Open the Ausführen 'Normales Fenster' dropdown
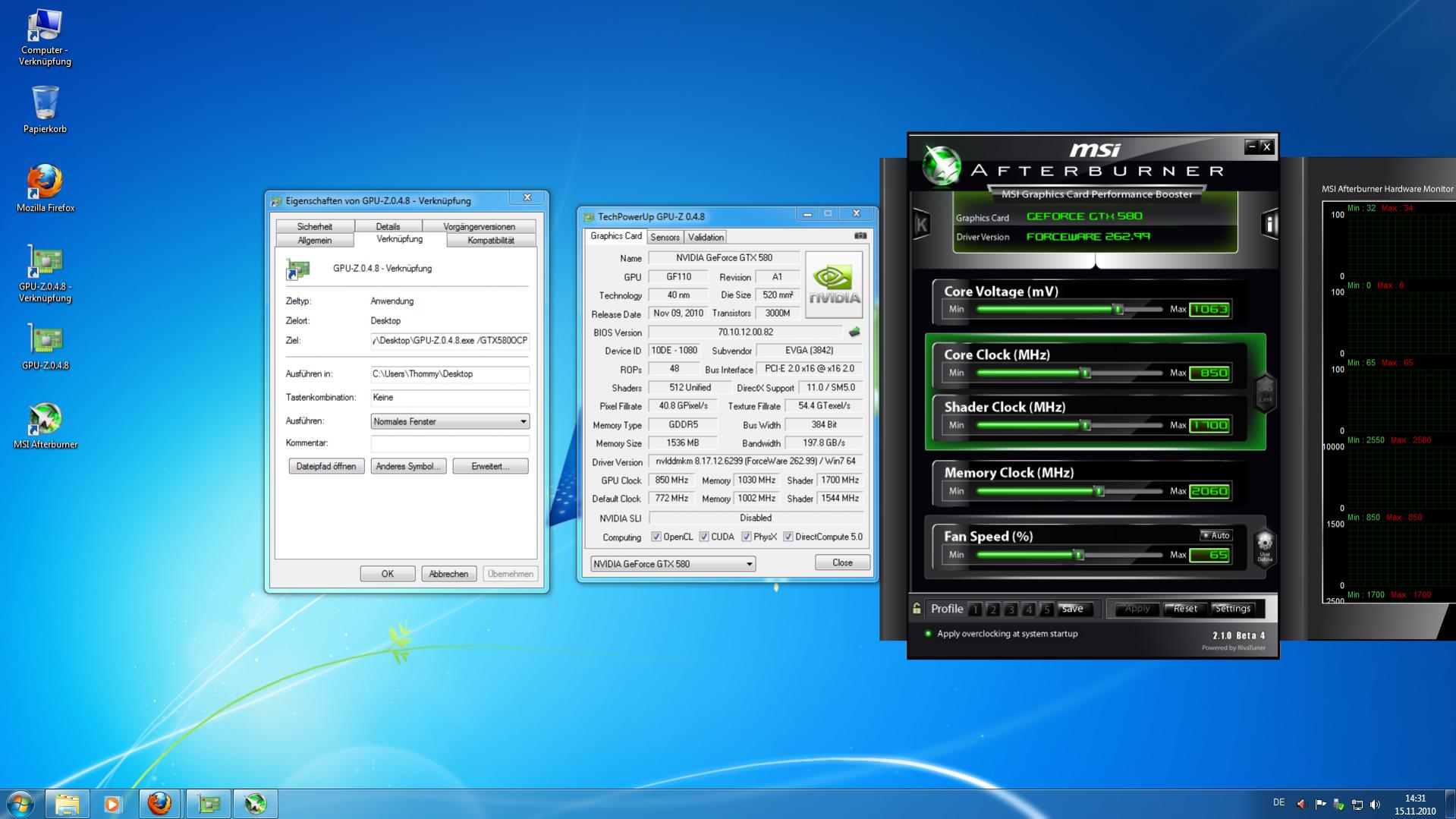The image size is (1456, 819). coord(450,422)
